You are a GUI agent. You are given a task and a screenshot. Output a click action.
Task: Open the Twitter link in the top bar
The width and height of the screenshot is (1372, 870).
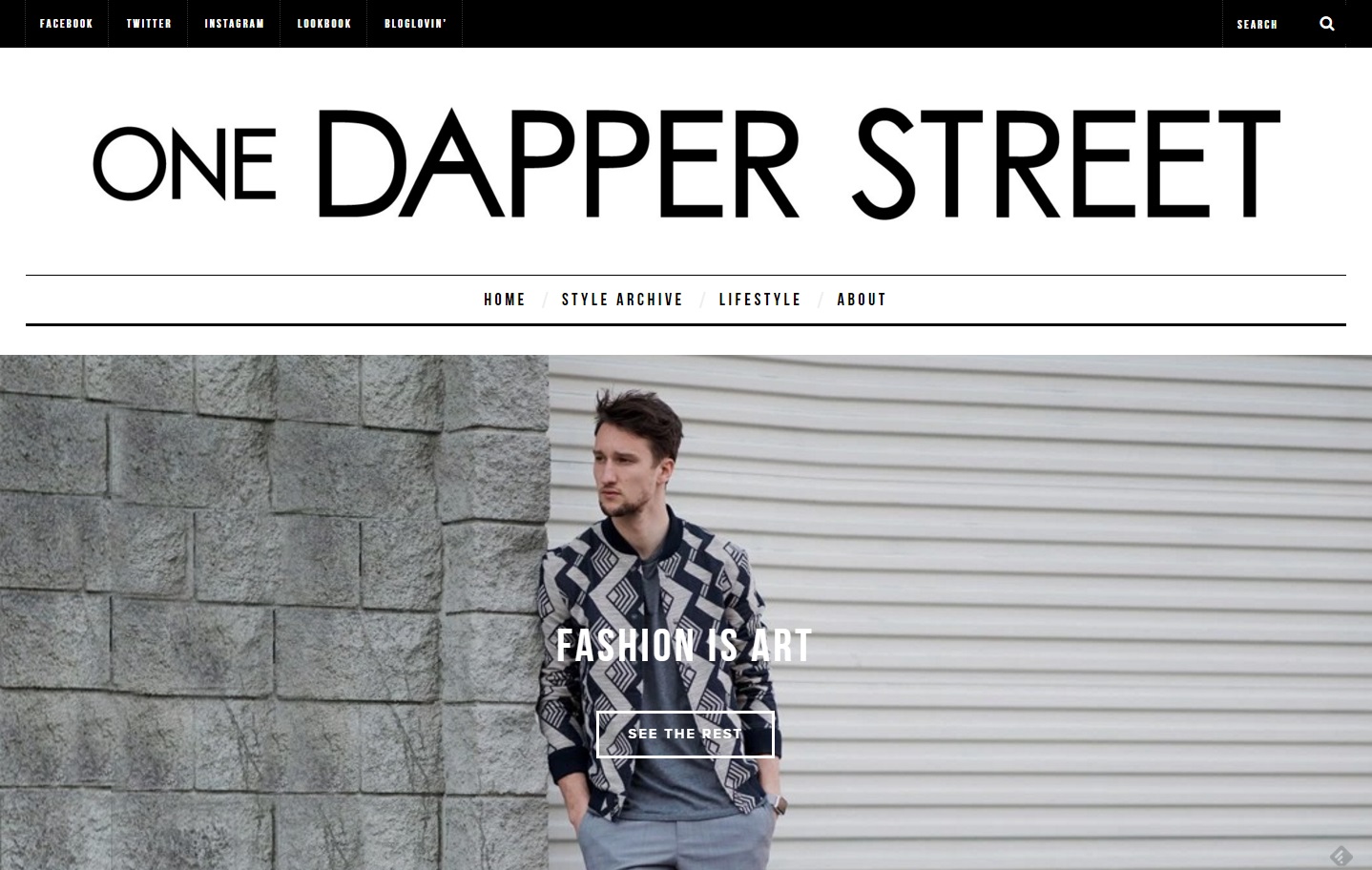point(149,24)
